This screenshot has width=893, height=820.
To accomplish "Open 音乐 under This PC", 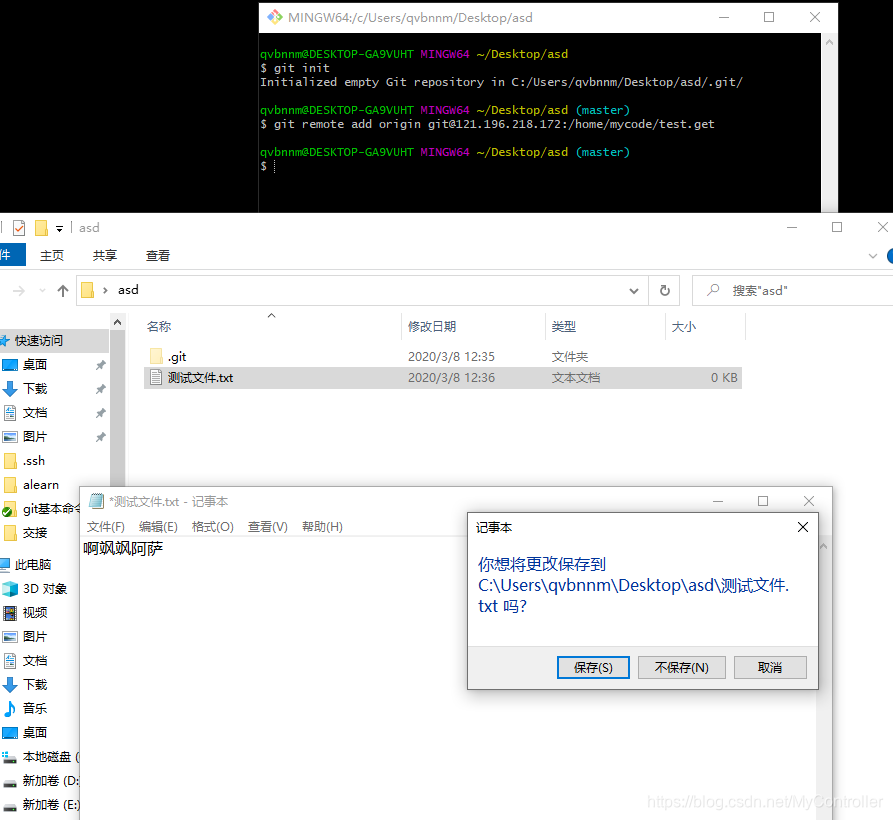I will 35,708.
